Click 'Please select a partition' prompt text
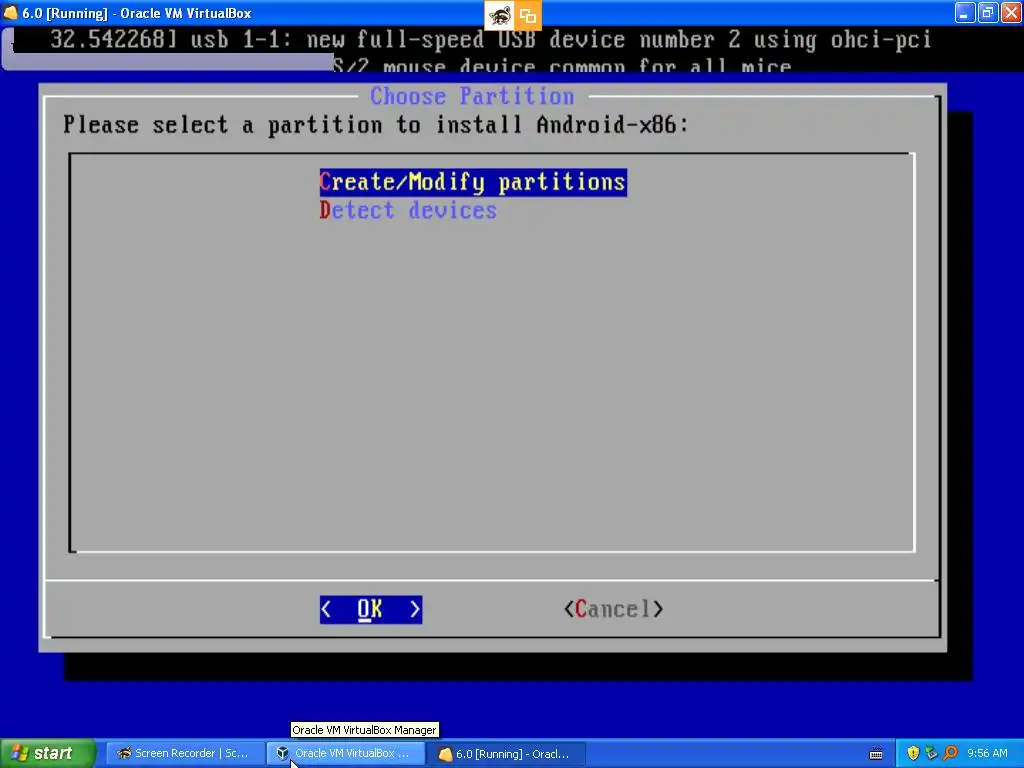 (x=376, y=124)
